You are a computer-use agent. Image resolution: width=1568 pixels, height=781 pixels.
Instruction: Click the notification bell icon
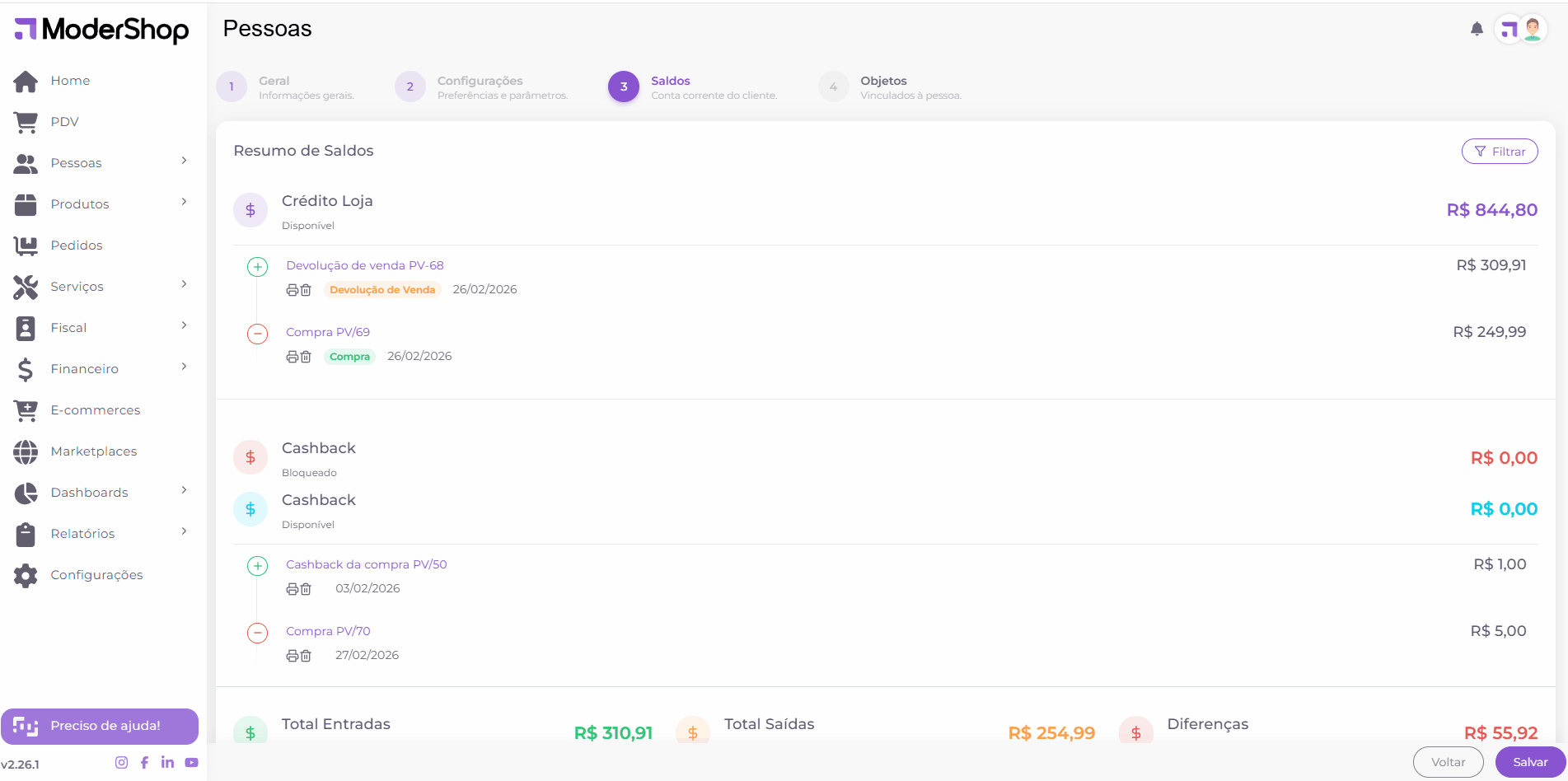(x=1477, y=30)
